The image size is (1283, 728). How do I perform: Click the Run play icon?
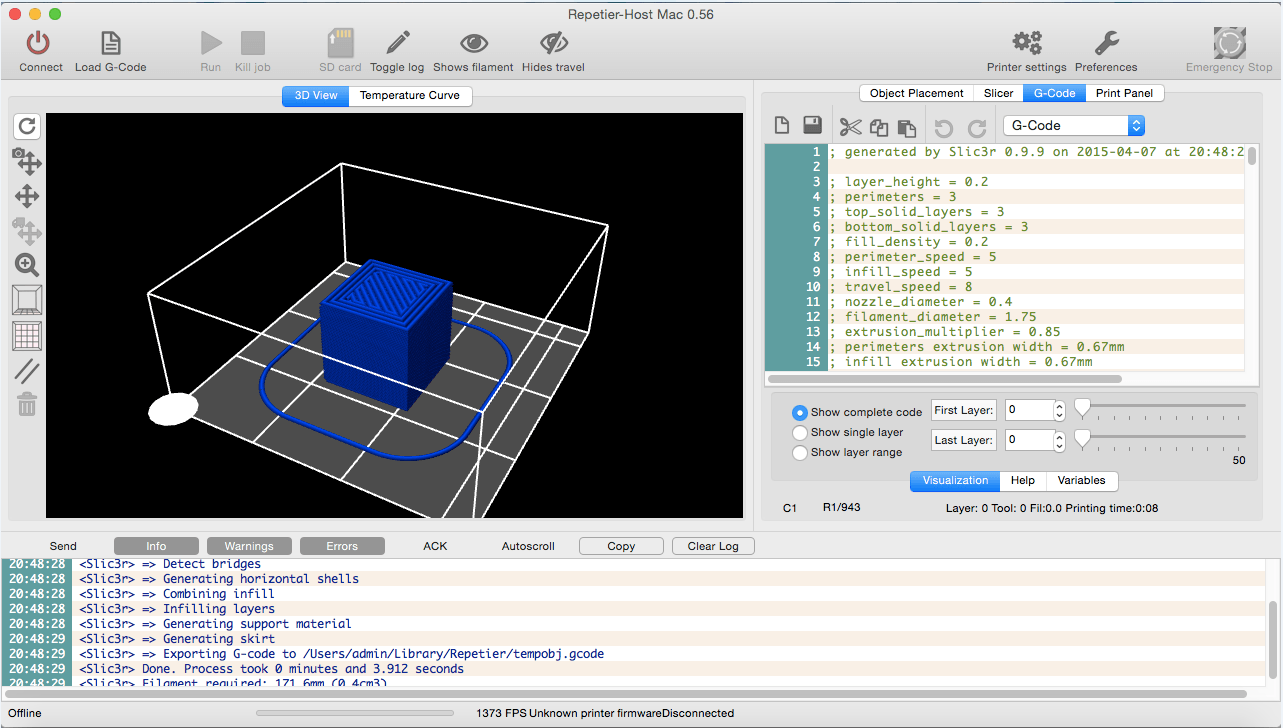pyautogui.click(x=211, y=43)
